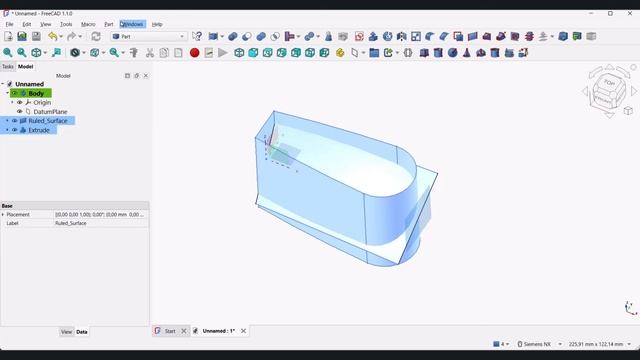Click the TOP face of navigation cube
Viewport: 640px width, 360px height.
tap(610, 83)
